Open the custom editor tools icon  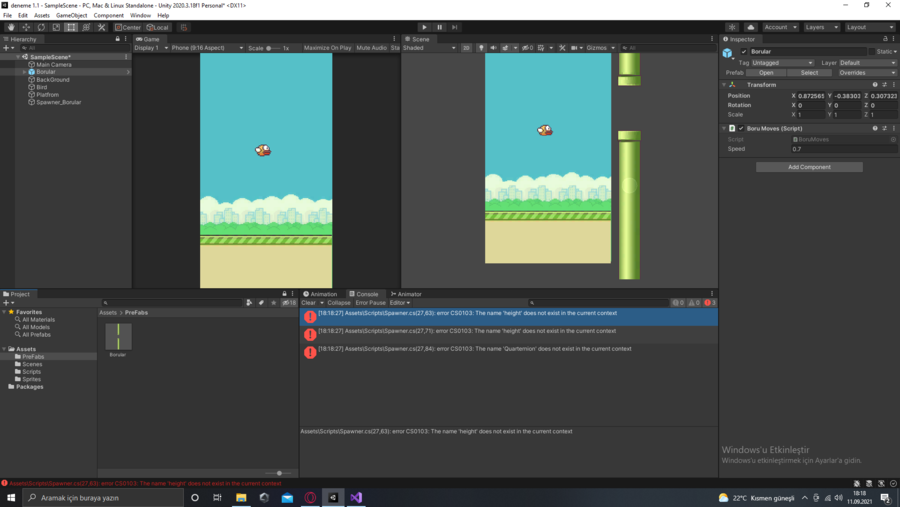coord(102,27)
